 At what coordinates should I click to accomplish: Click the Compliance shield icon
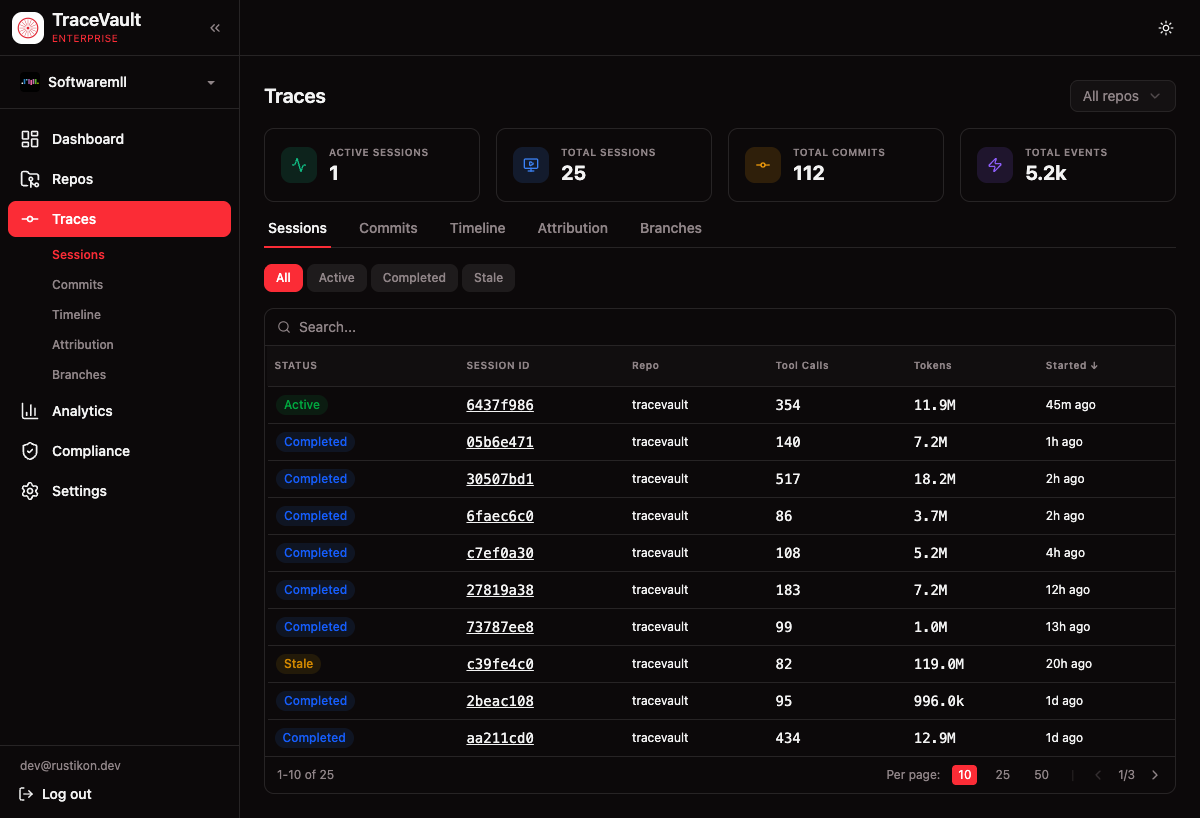tap(30, 451)
